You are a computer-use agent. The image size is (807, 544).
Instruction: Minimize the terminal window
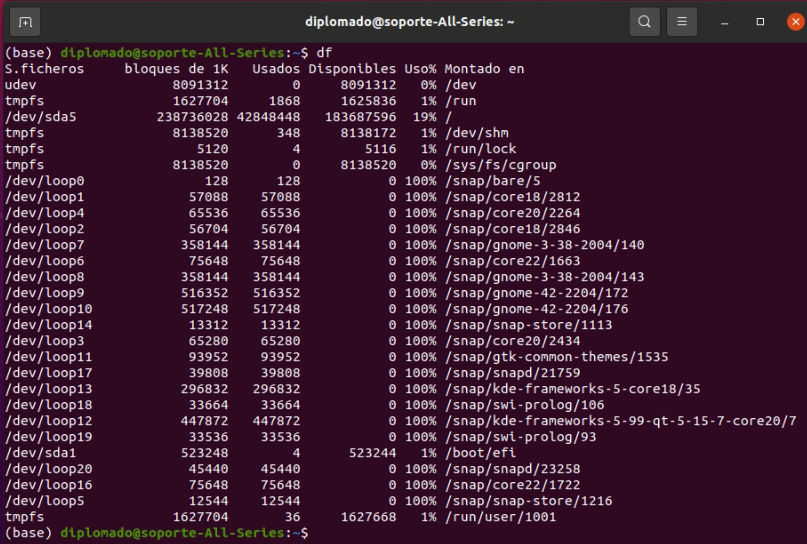click(x=725, y=22)
